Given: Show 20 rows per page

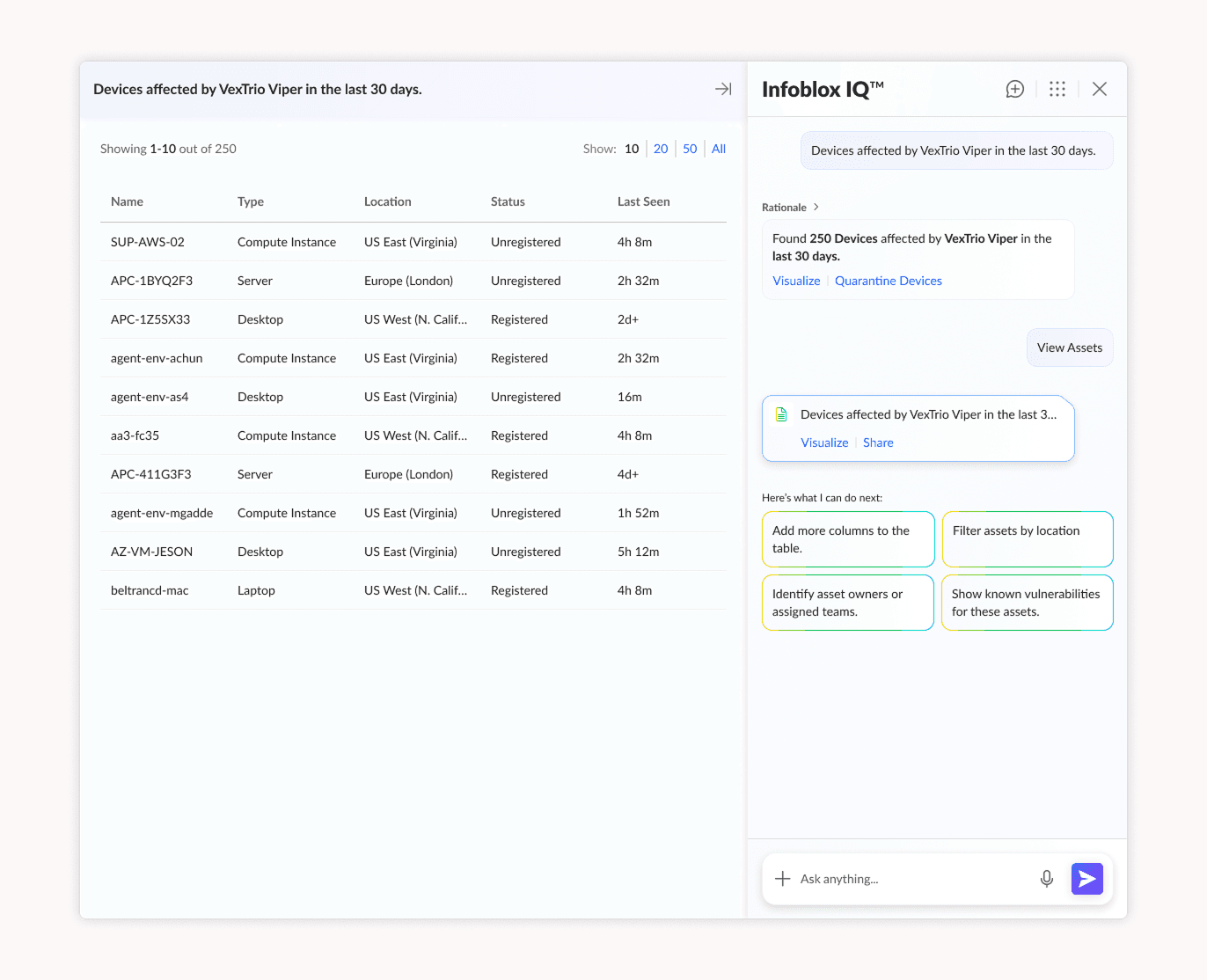Looking at the screenshot, I should pyautogui.click(x=661, y=149).
